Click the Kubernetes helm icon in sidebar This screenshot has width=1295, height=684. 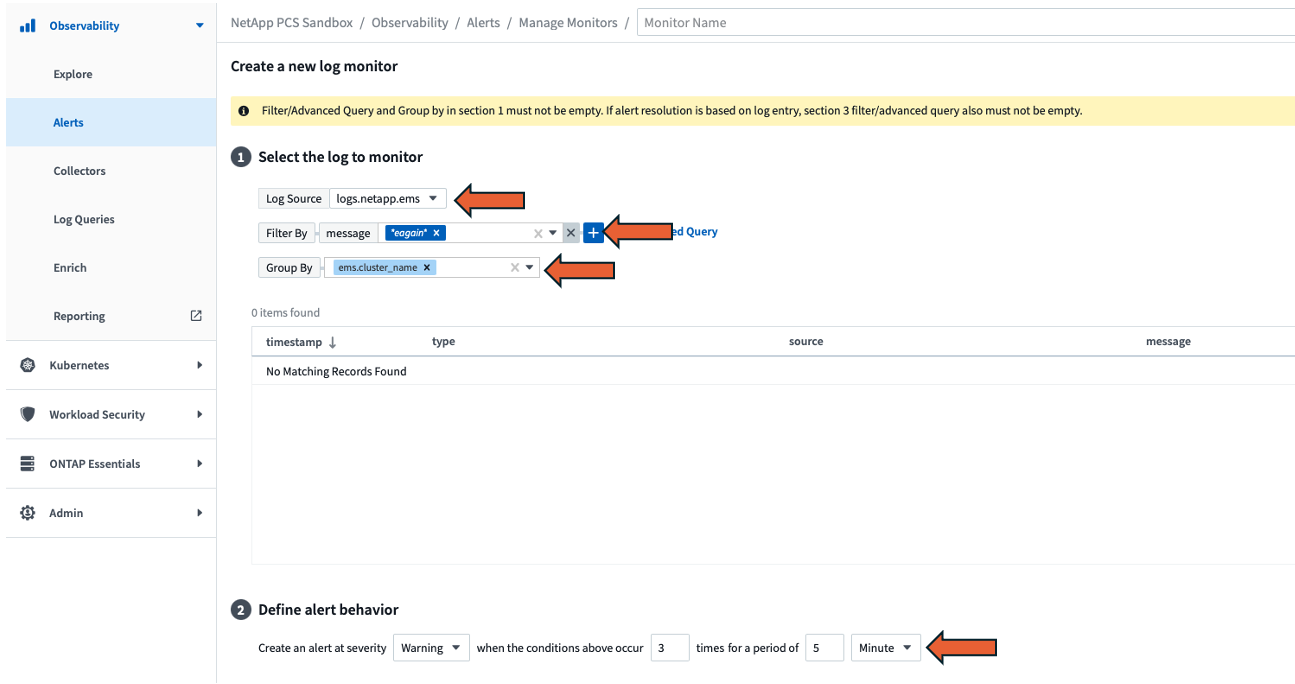pyautogui.click(x=28, y=365)
